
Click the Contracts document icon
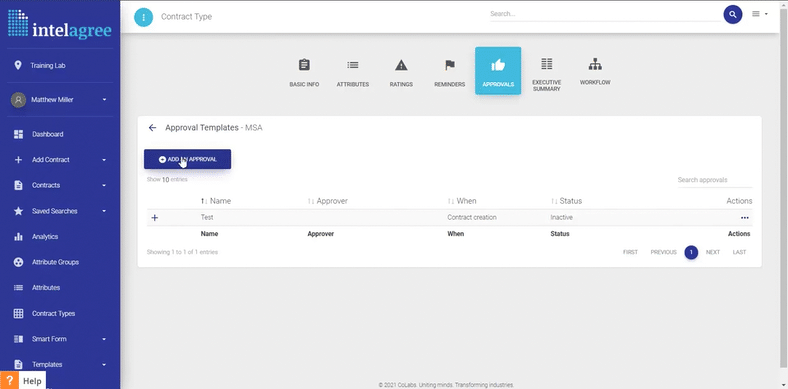tap(18, 185)
